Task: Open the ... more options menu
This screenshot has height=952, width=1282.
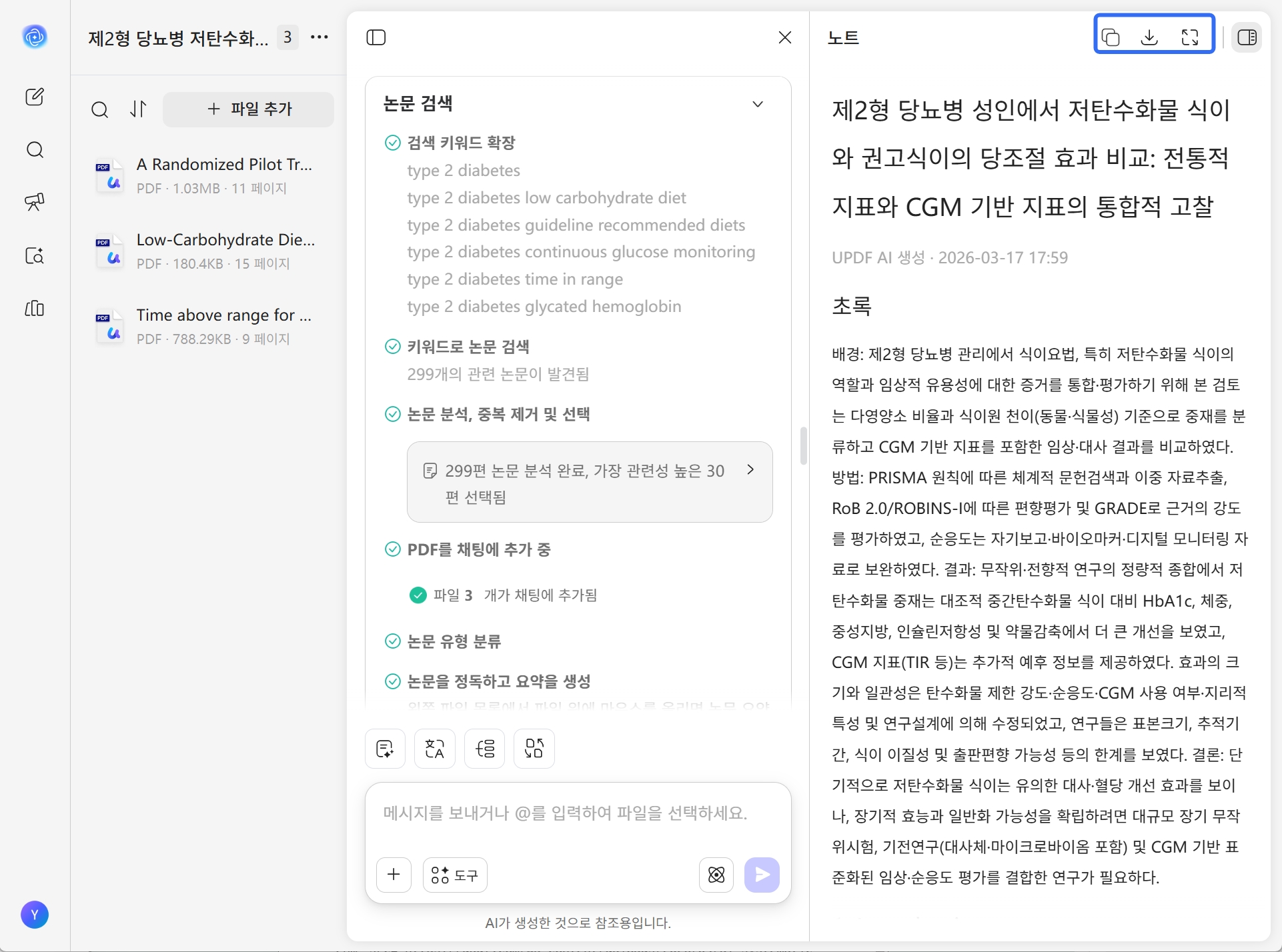Action: coord(319,37)
